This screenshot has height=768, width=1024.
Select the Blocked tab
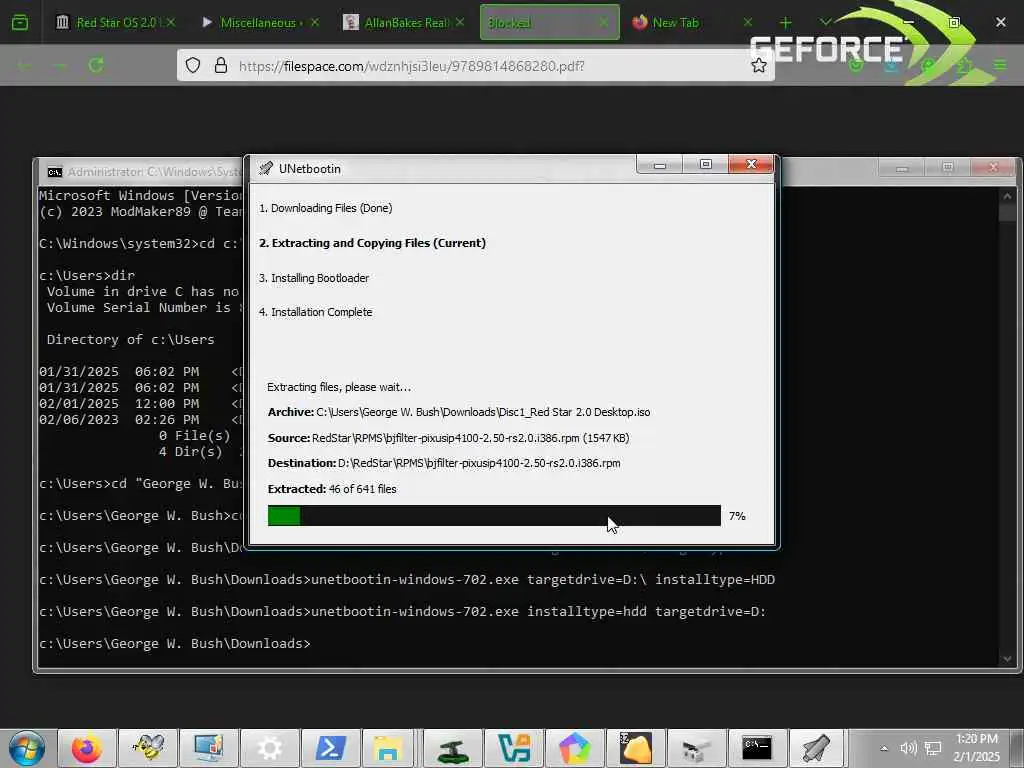(550, 23)
